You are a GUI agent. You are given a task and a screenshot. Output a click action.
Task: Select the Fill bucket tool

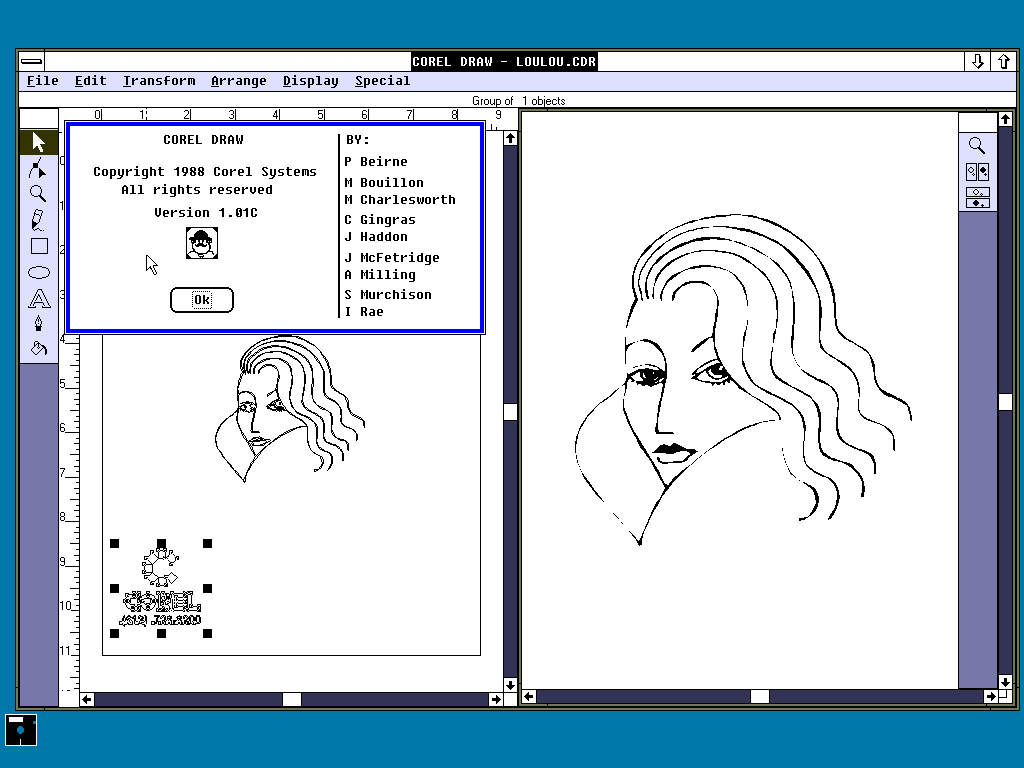(39, 349)
